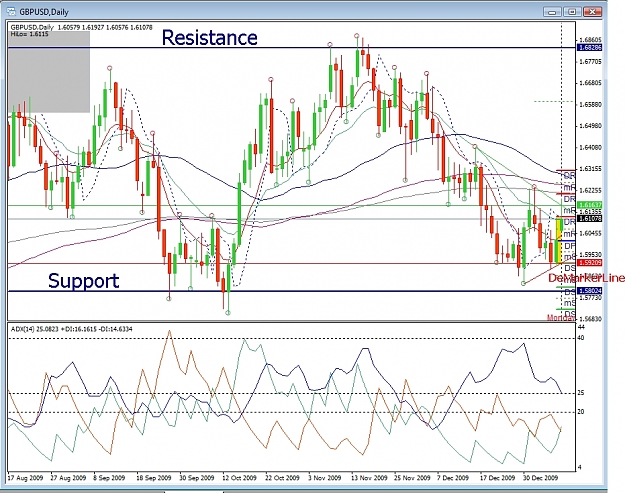Click the 'GBPUSD,Daily' title text
Viewport: 625px width, 493px height.
(x=44, y=12)
